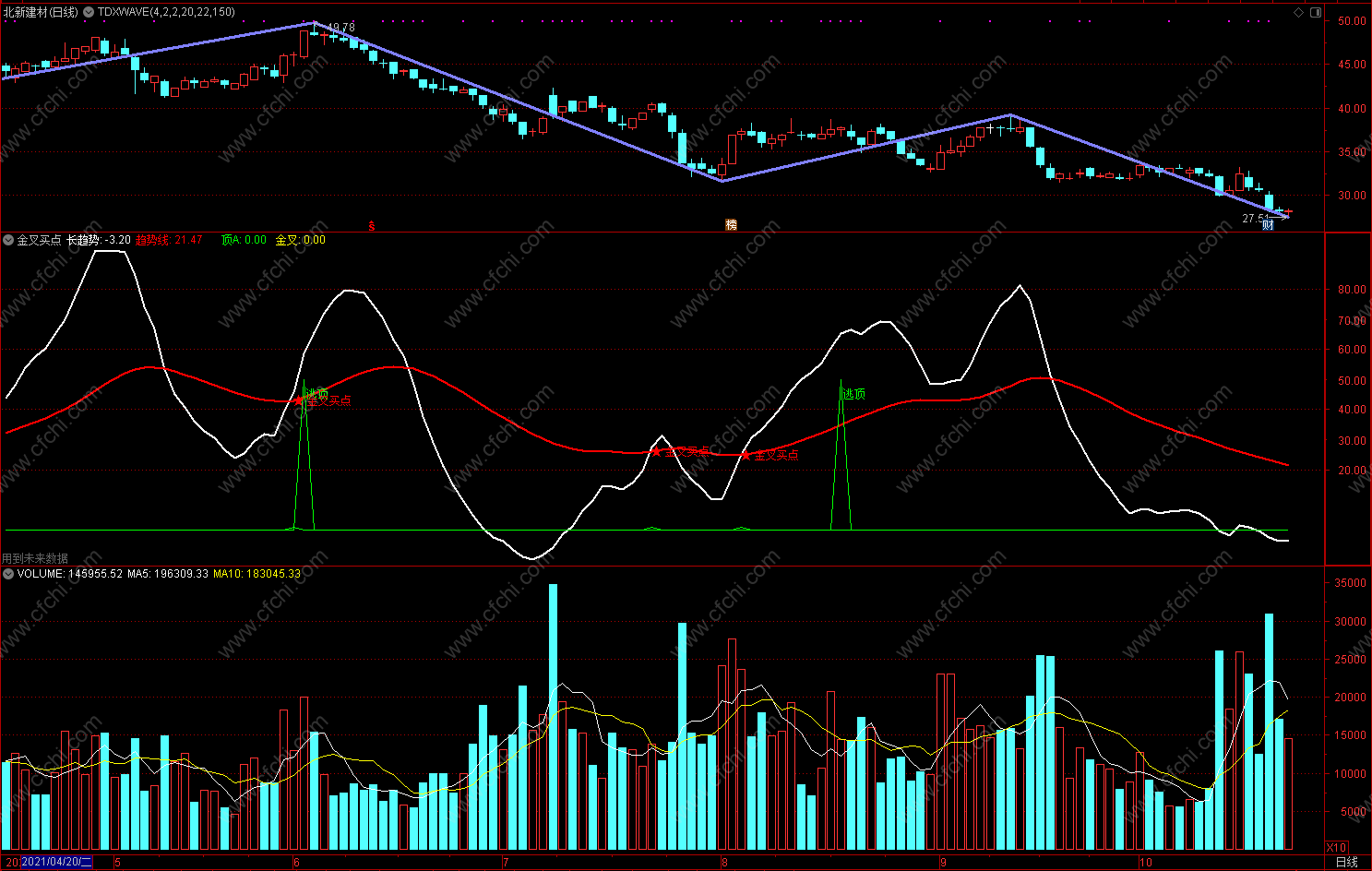The height and width of the screenshot is (871, 1372).
Task: Click the 5000 volume axis label
Action: pyautogui.click(x=1354, y=812)
